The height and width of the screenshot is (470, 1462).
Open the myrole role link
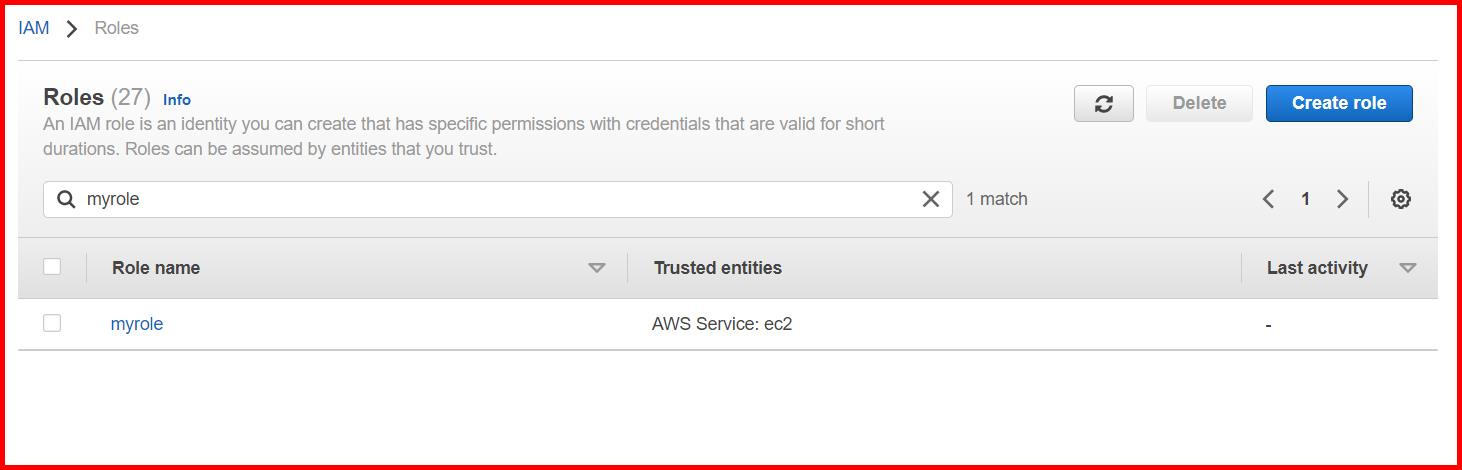137,324
